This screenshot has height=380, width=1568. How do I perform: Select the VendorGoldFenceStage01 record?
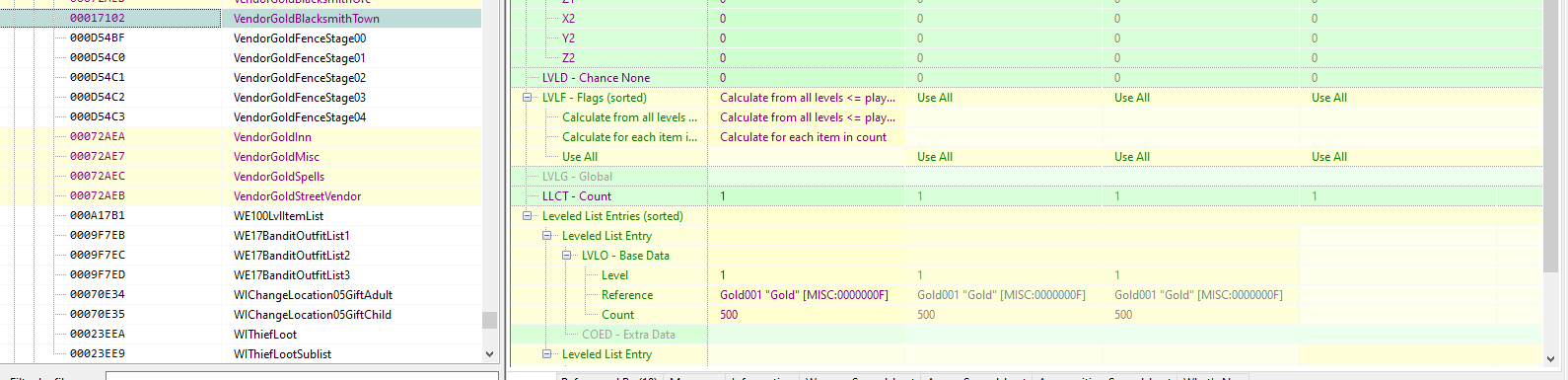pos(300,58)
